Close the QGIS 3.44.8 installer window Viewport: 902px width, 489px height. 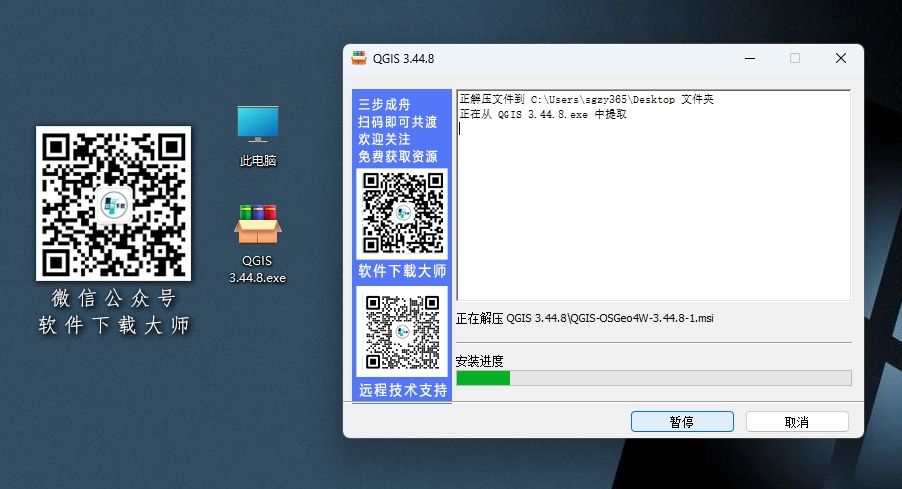[840, 58]
